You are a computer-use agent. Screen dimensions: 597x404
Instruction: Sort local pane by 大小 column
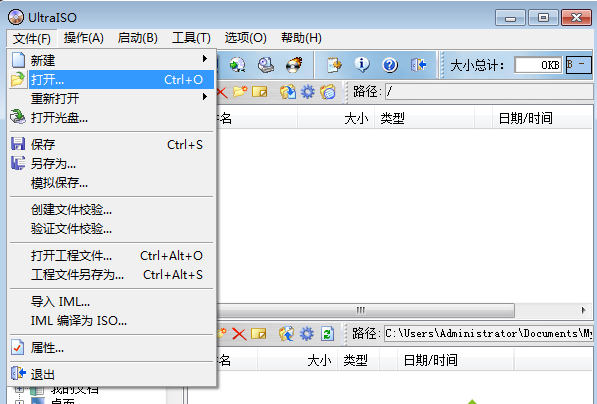(297, 360)
